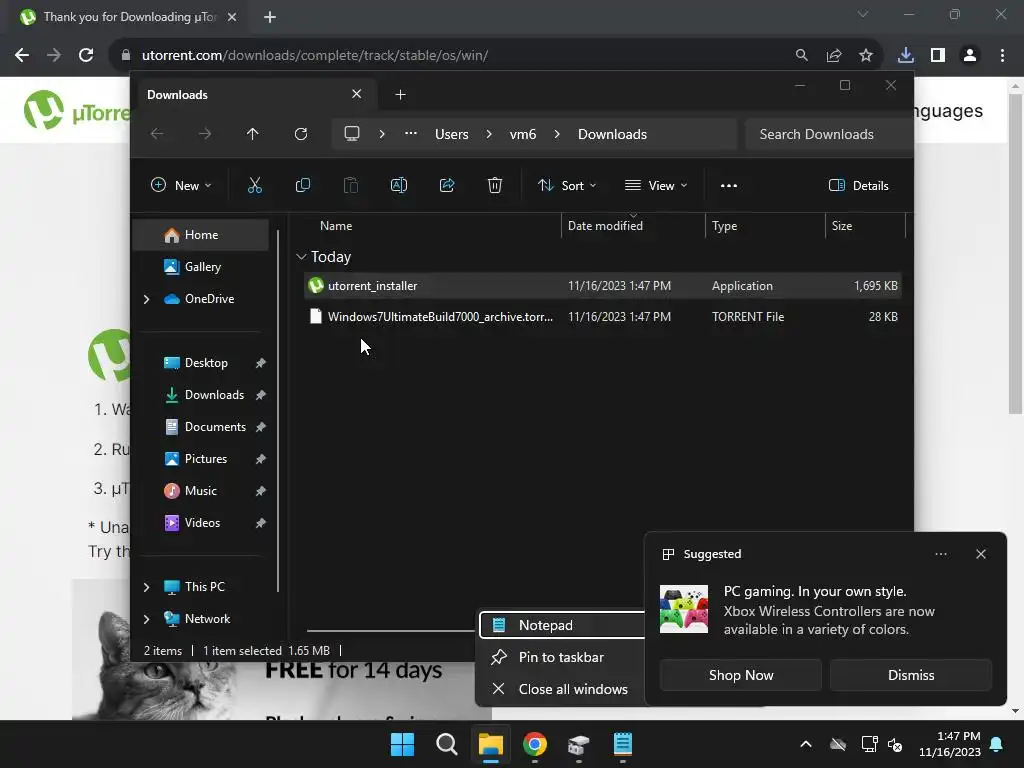
Task: Open Windows Start menu
Action: [402, 744]
